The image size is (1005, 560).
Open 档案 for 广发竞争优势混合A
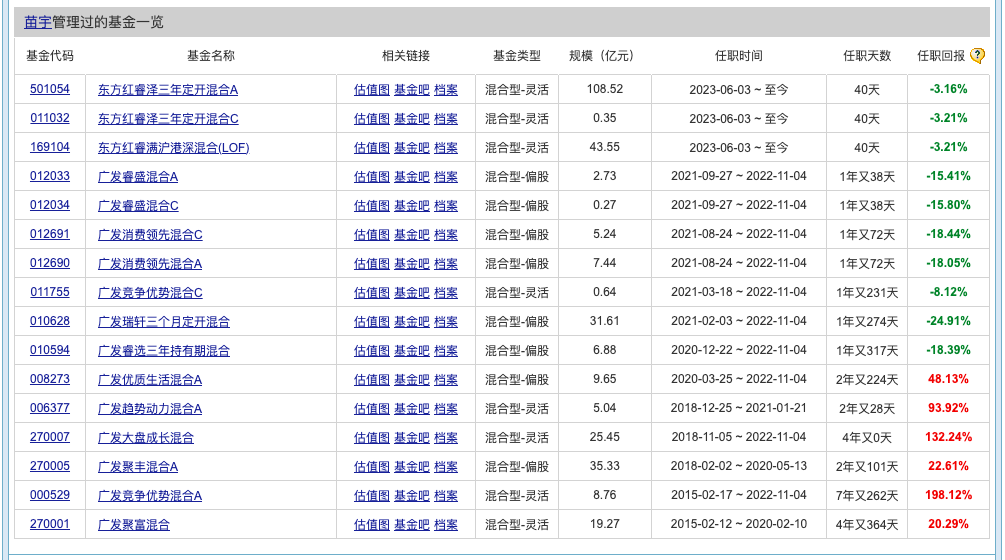446,495
